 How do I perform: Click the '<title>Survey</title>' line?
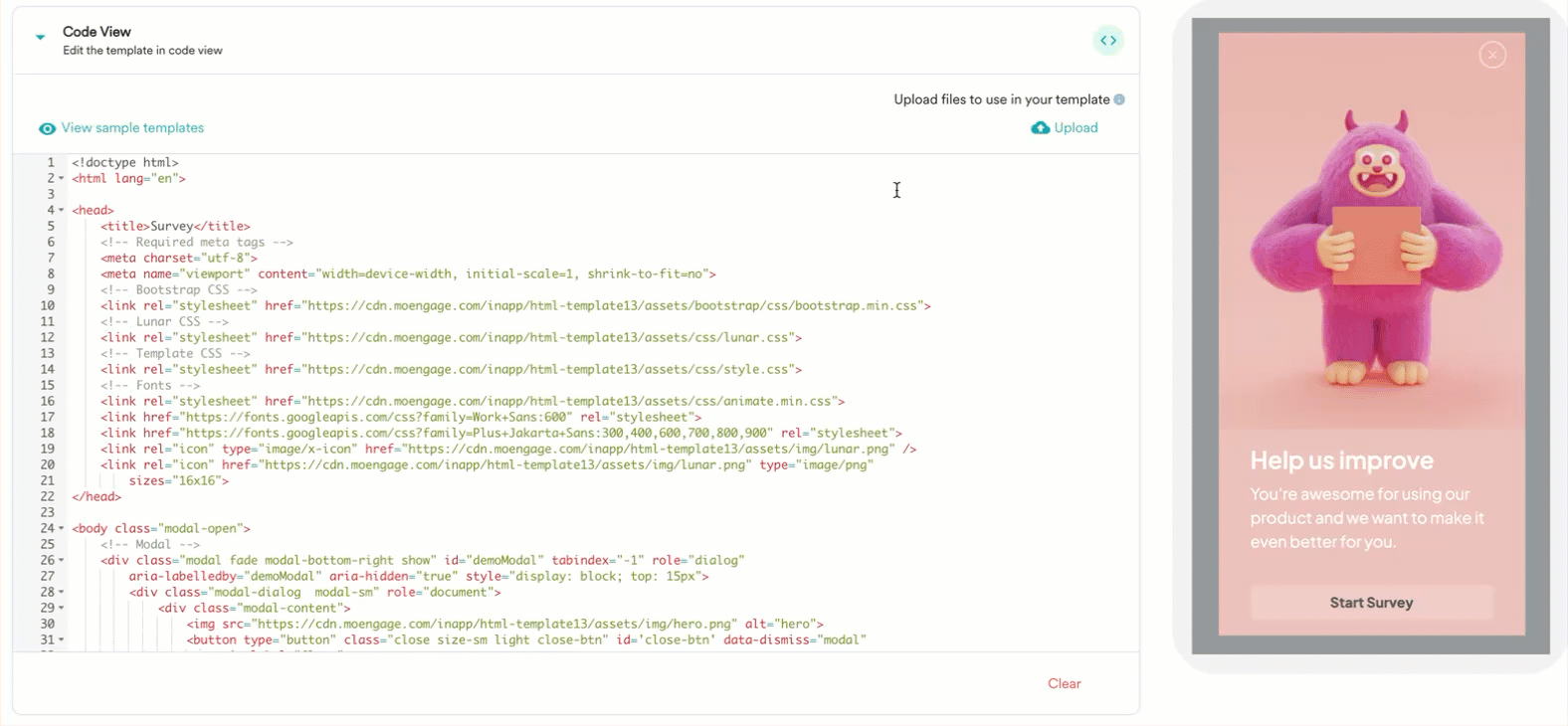pyautogui.click(x=175, y=226)
